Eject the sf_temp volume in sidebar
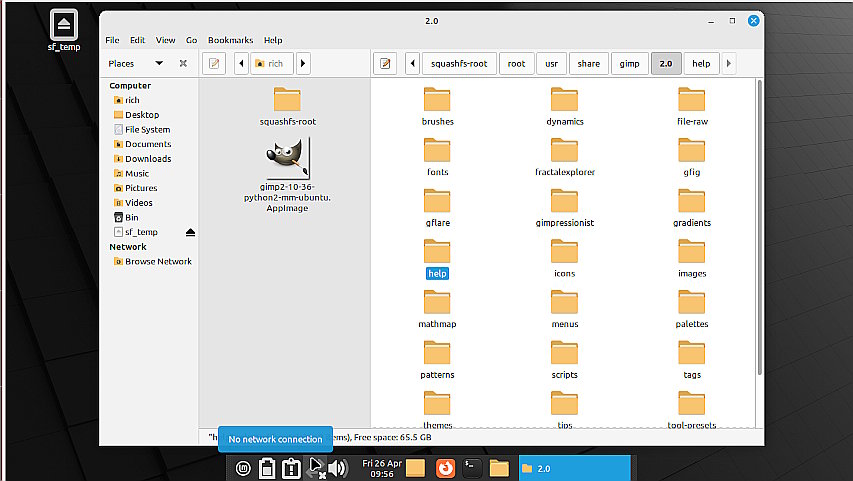Viewport: 853px width, 481px height. pos(190,232)
